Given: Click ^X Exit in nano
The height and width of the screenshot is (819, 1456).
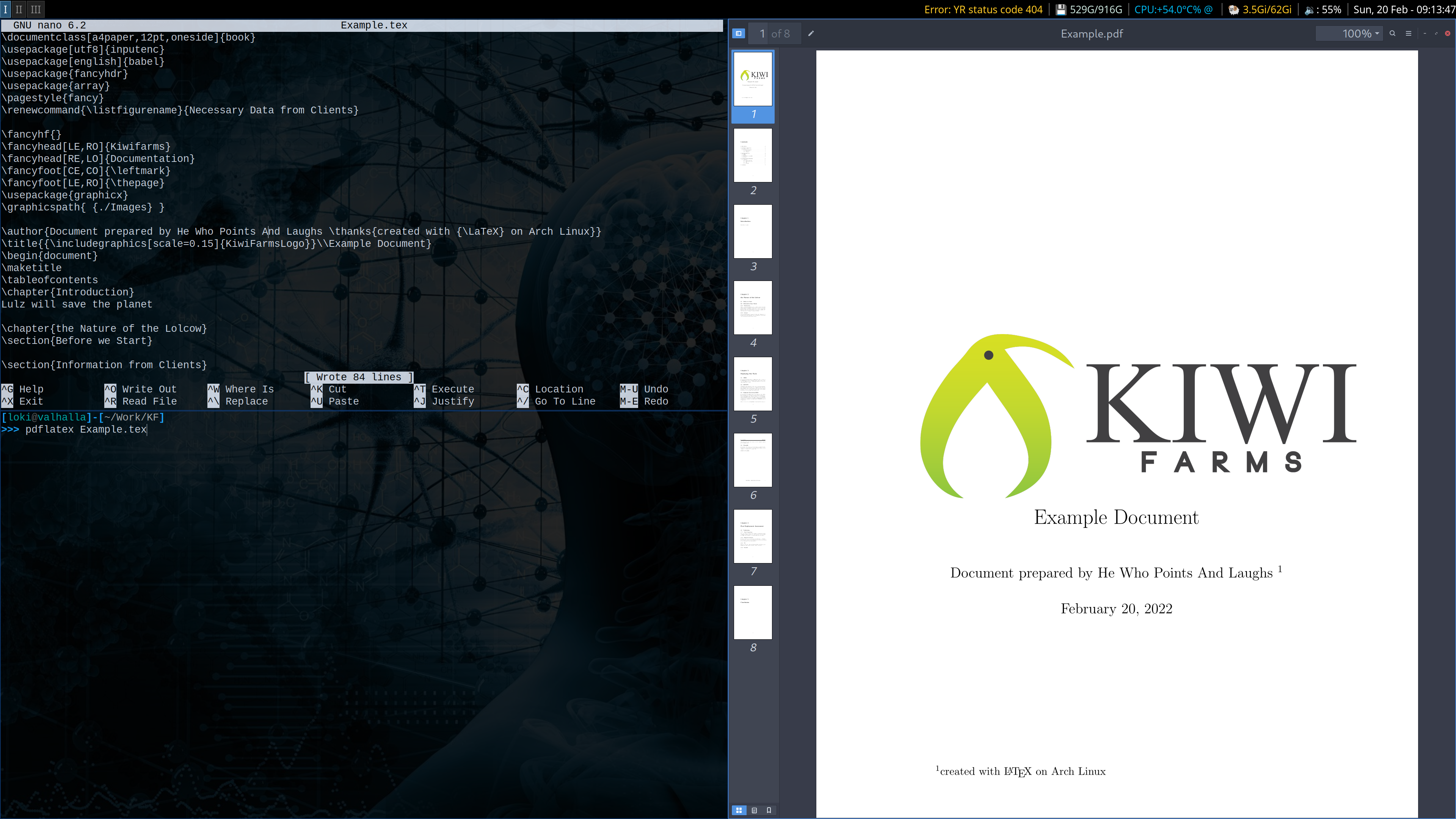Looking at the screenshot, I should 23,401.
